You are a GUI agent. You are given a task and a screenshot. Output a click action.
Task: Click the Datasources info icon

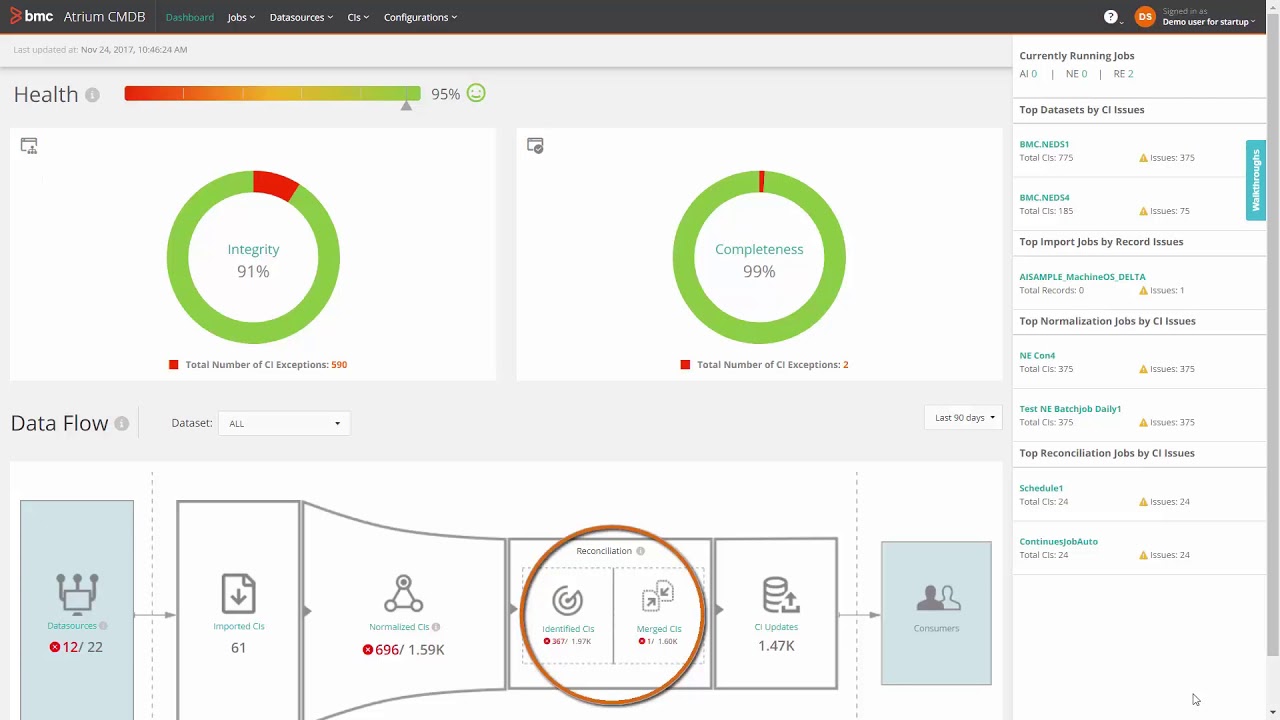point(103,626)
